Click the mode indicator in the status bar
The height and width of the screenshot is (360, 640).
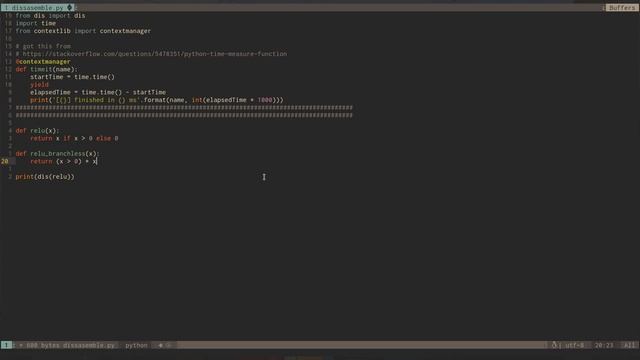tap(6, 345)
